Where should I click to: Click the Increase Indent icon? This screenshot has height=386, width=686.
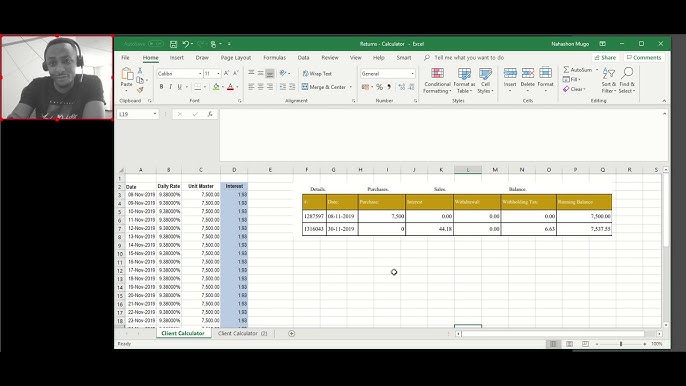pos(292,87)
